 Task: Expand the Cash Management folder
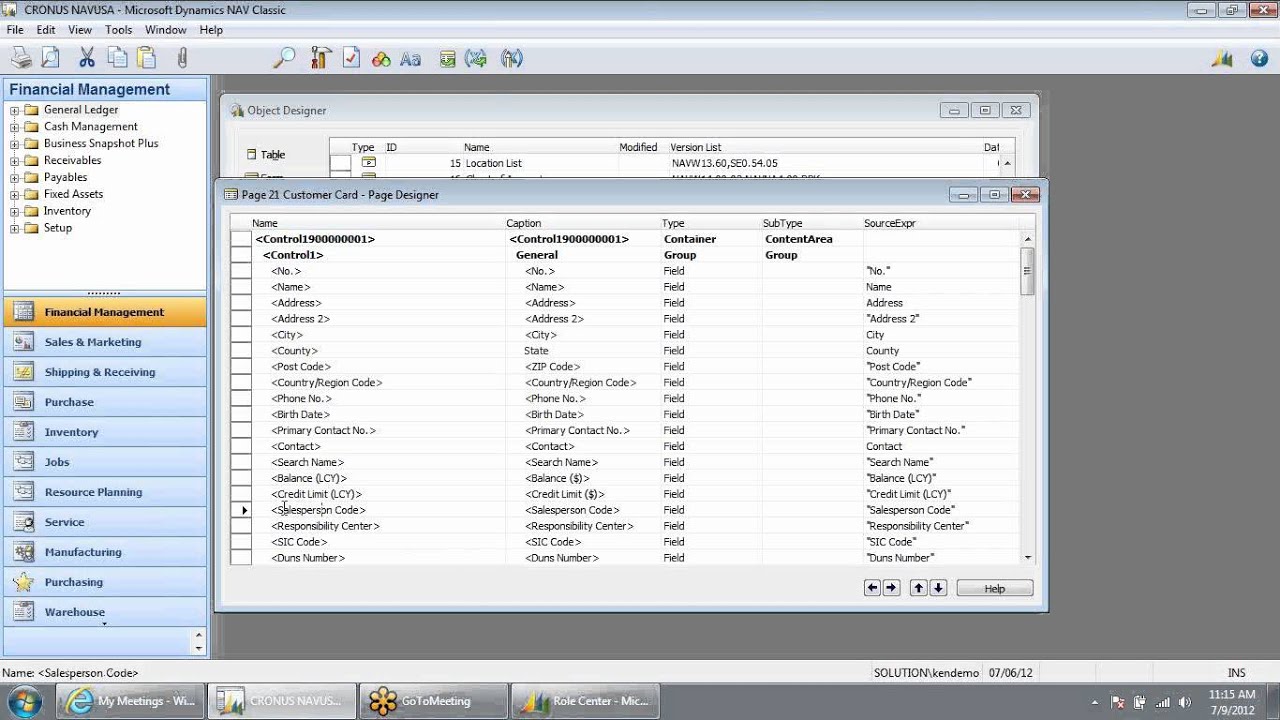coord(15,127)
